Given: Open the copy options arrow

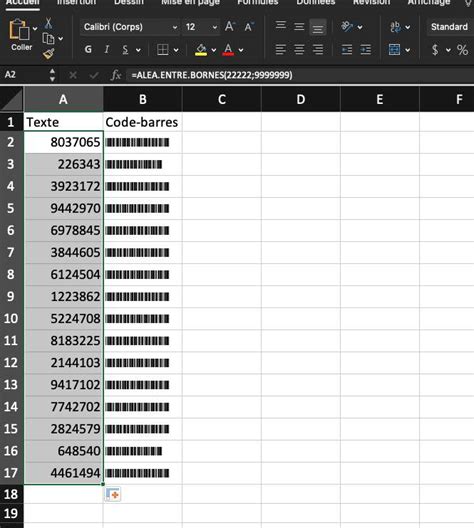Looking at the screenshot, I should click(x=61, y=39).
